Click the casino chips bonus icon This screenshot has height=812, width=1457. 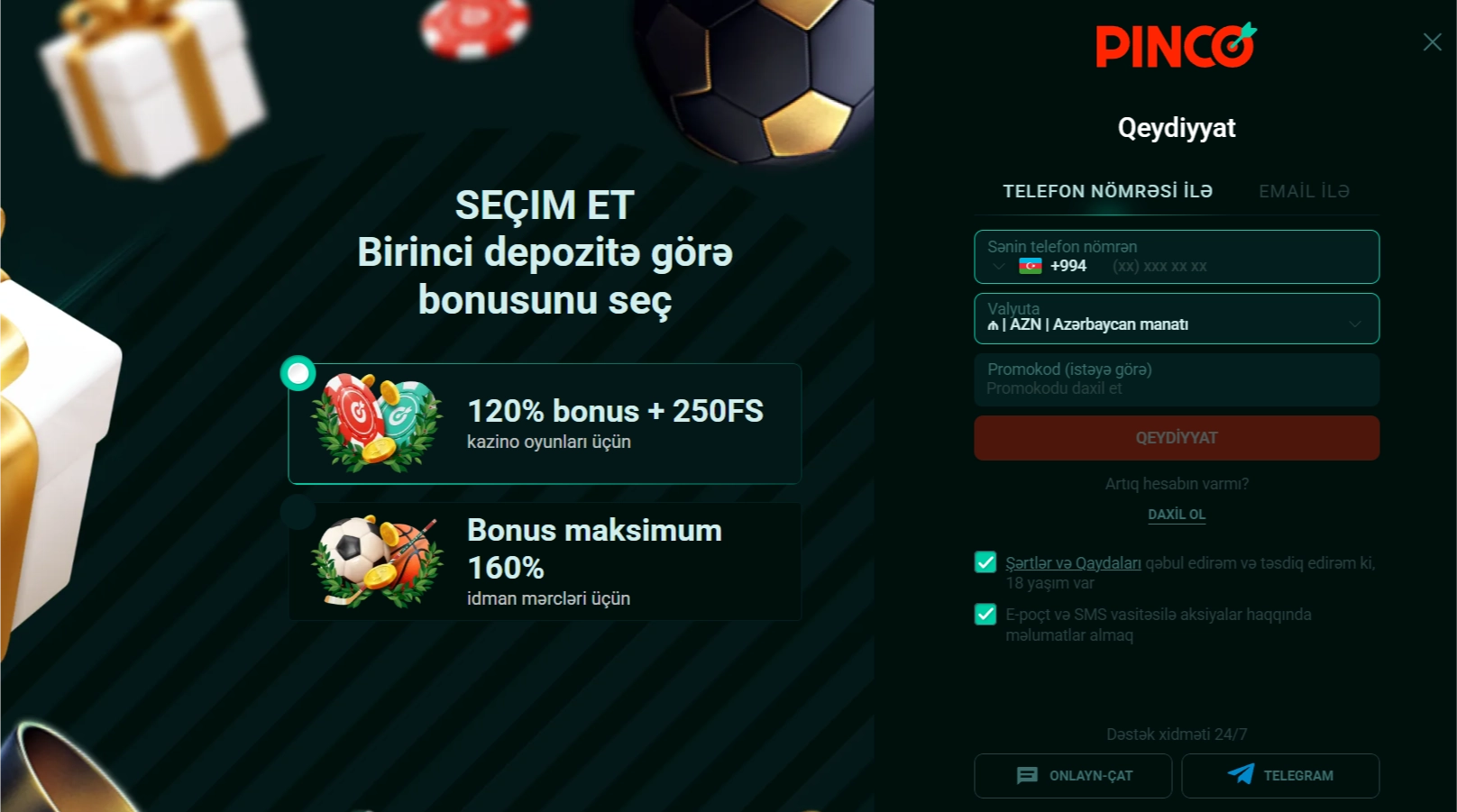point(377,422)
